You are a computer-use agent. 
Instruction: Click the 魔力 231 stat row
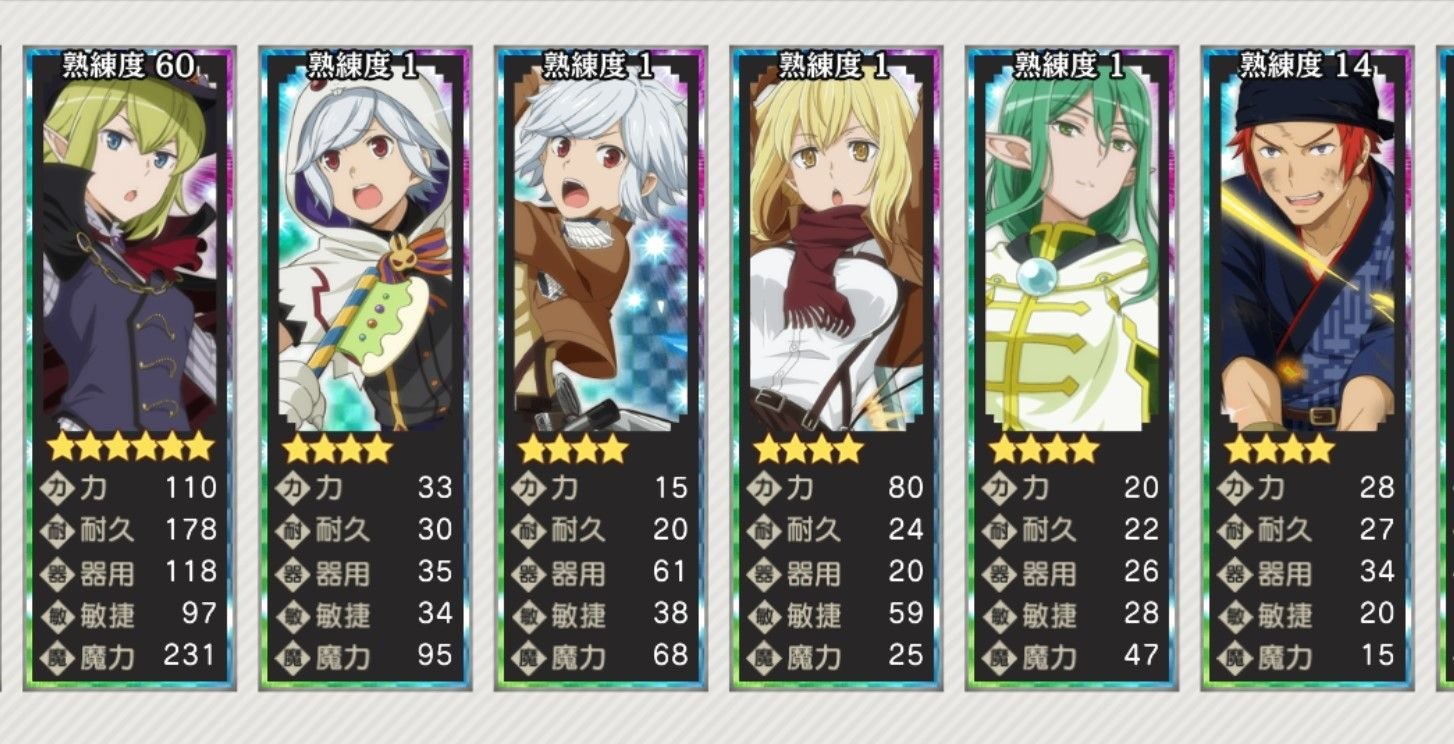(130, 657)
